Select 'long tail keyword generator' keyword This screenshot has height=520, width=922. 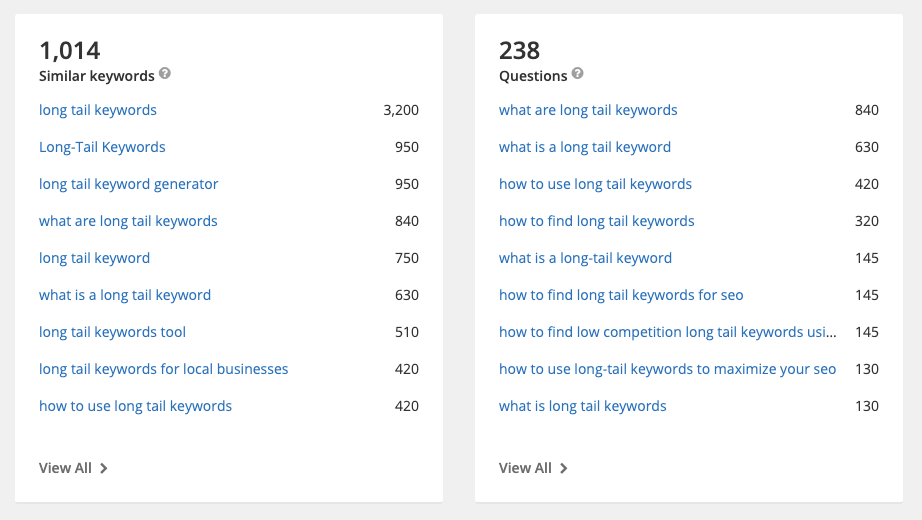tap(128, 184)
